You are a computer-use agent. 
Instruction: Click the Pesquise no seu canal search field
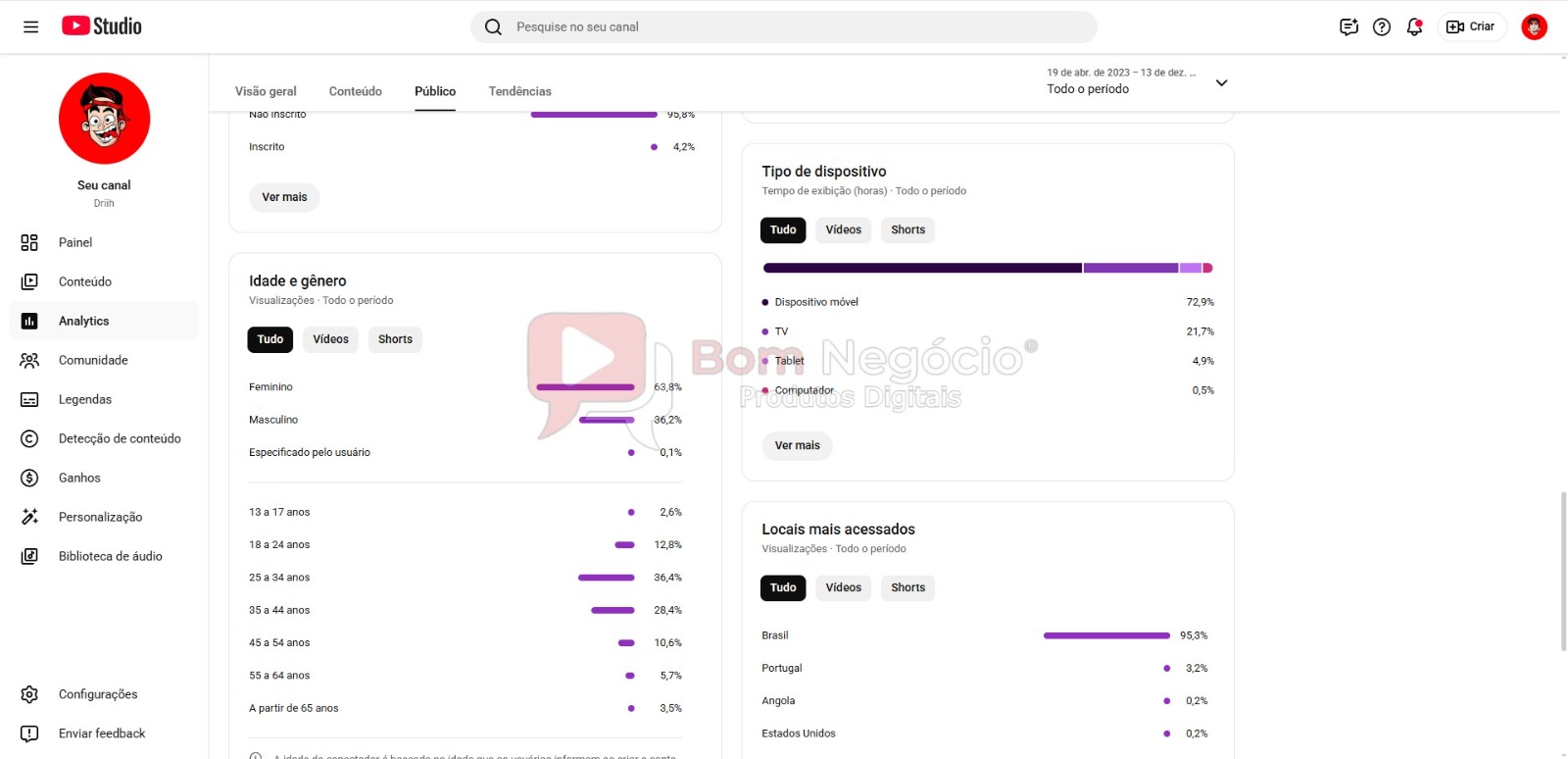pos(784,26)
